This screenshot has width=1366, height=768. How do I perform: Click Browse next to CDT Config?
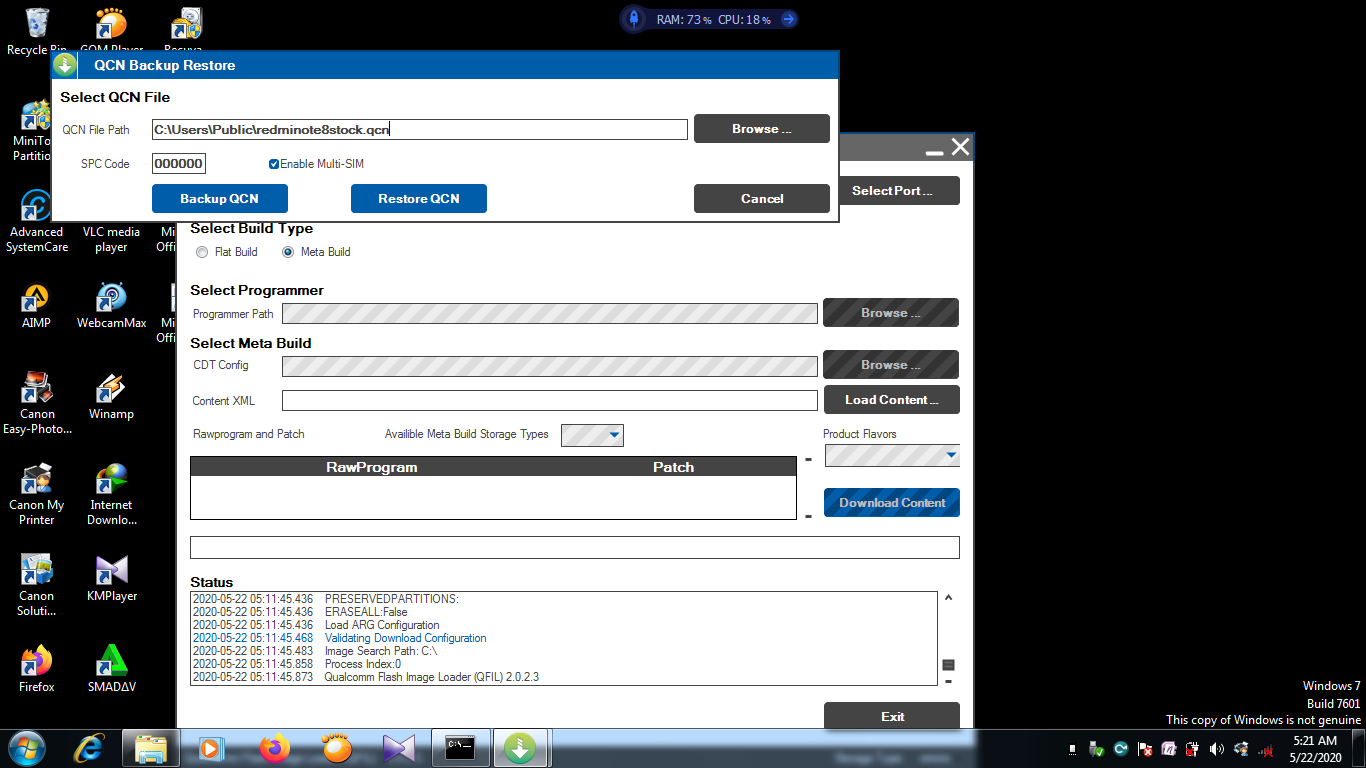(x=891, y=364)
